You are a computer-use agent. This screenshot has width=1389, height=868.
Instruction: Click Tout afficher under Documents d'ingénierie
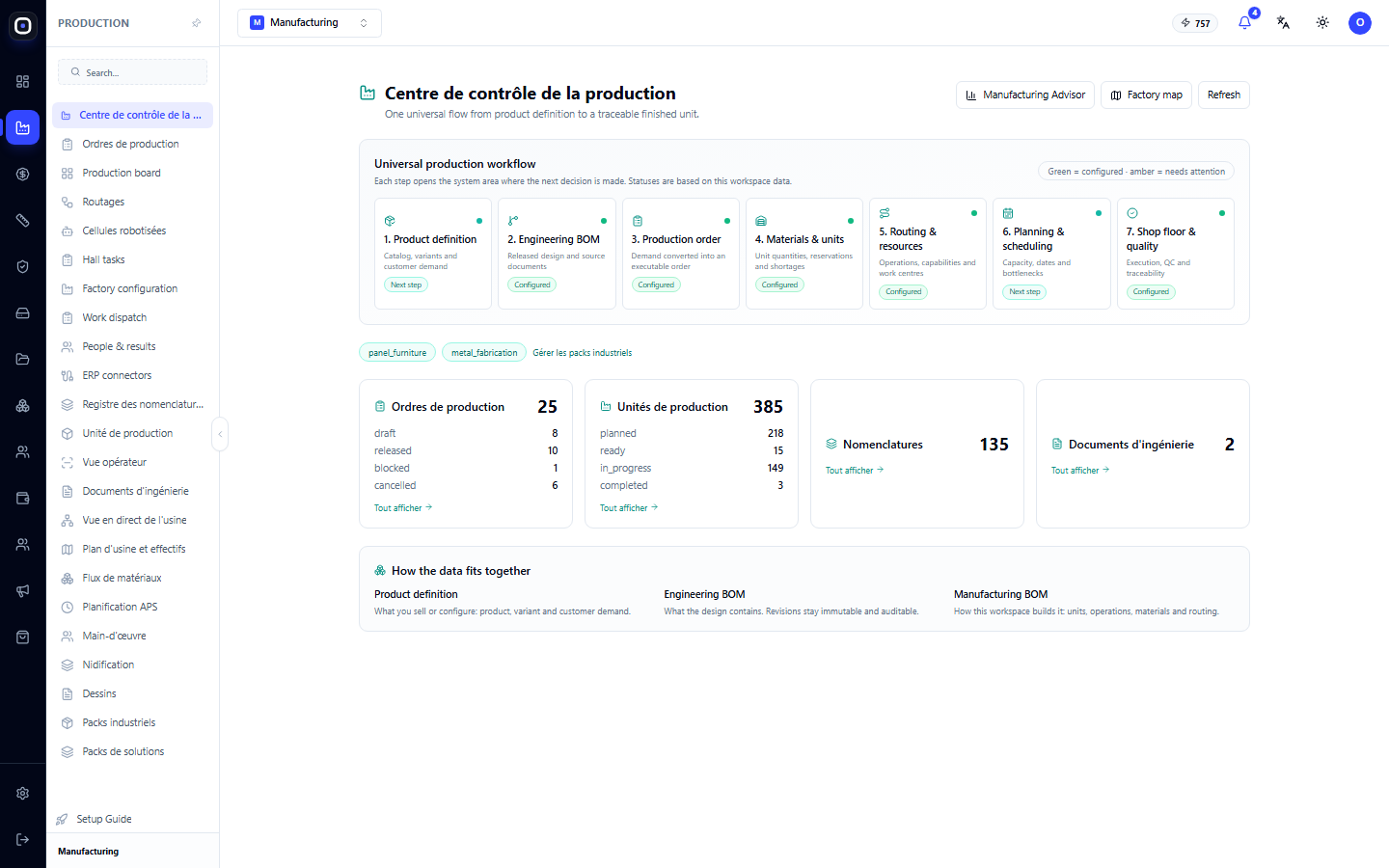[x=1080, y=470]
